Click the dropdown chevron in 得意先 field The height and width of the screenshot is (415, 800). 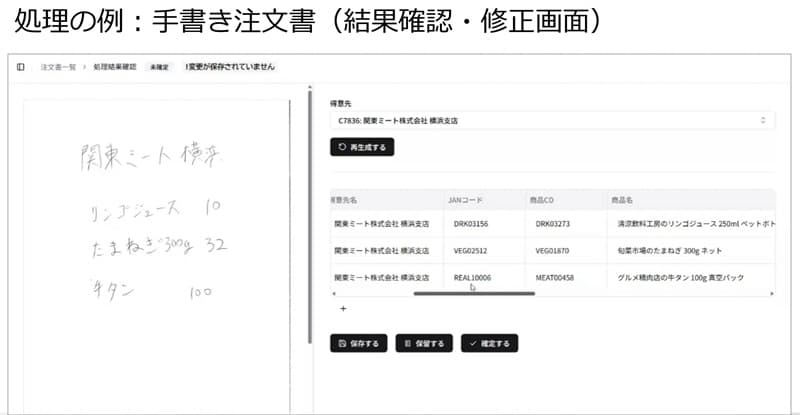763,120
